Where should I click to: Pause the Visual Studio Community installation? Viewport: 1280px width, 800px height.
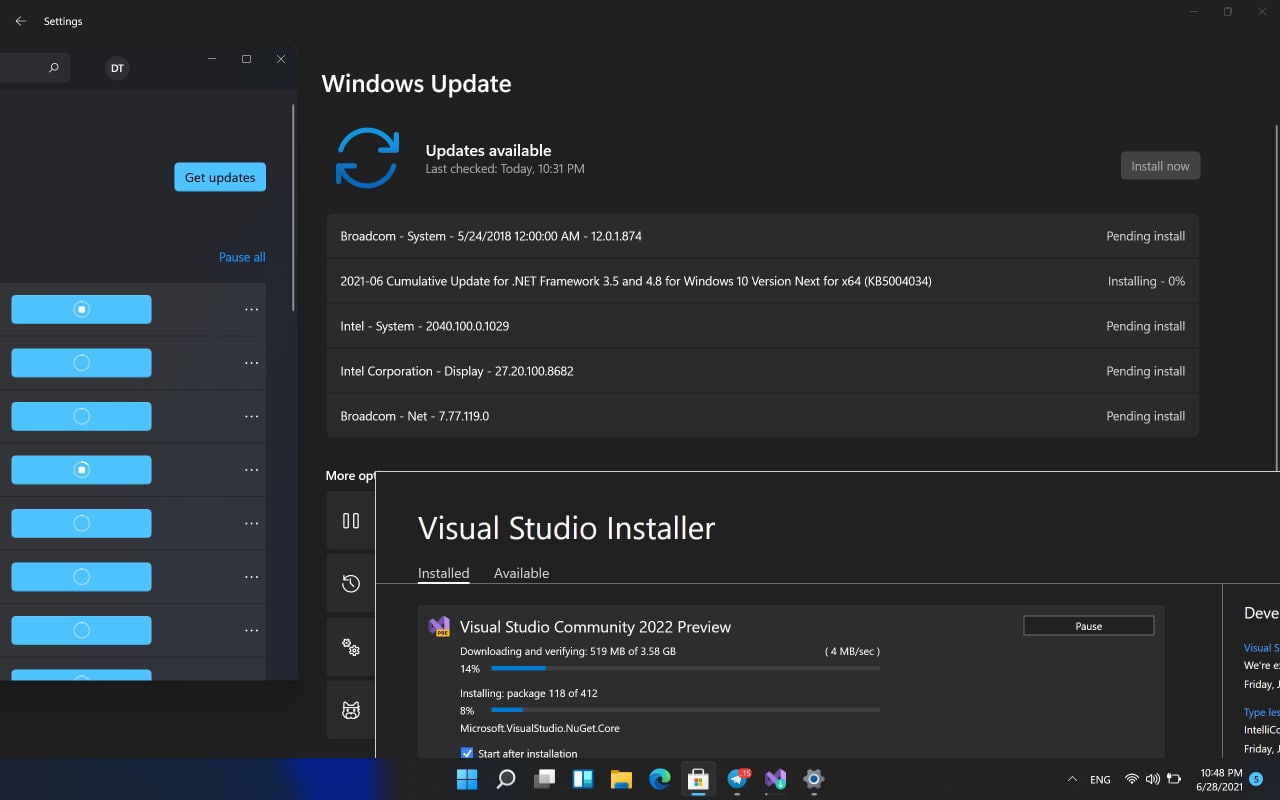pyautogui.click(x=1088, y=626)
